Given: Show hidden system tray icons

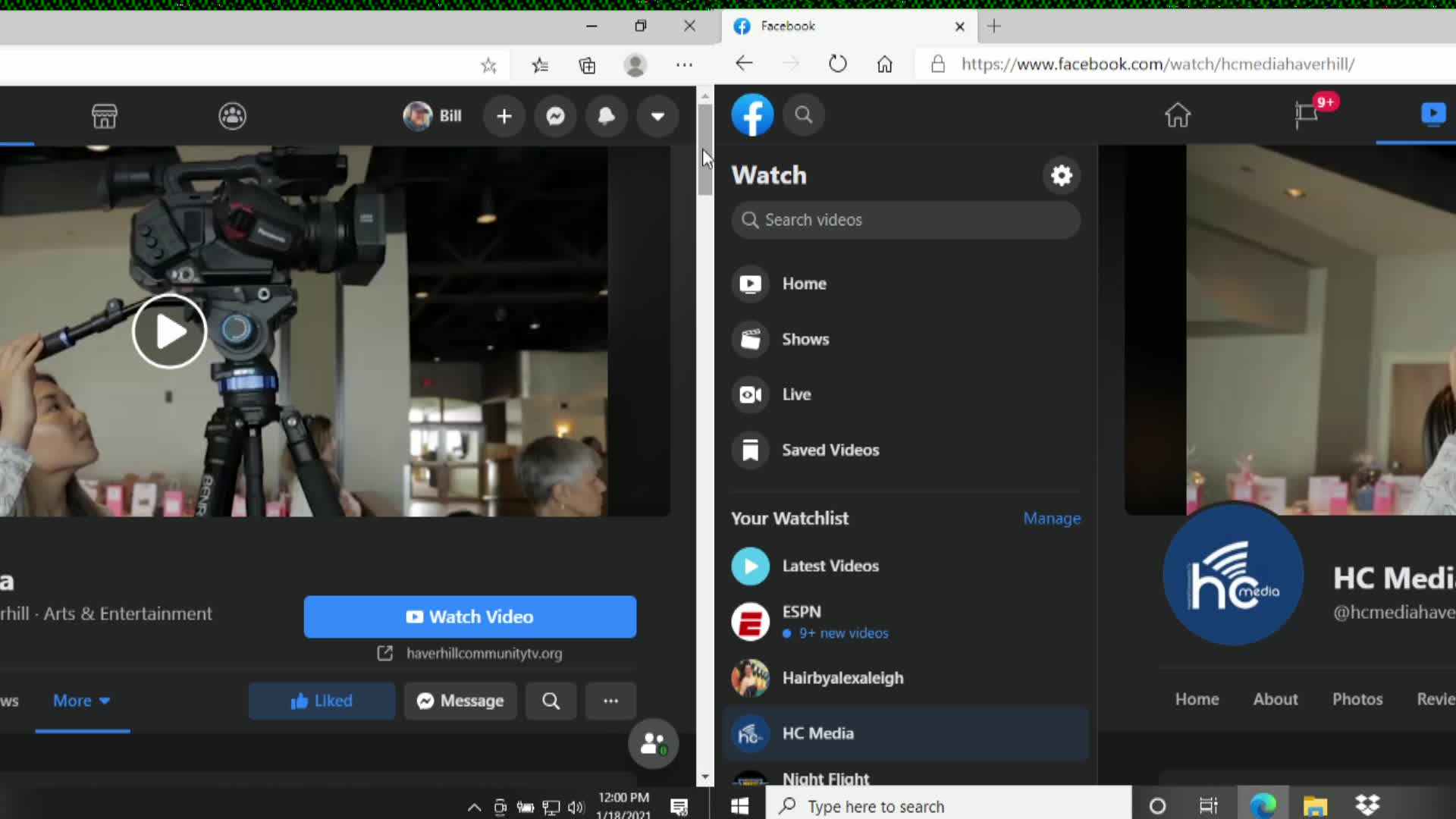Looking at the screenshot, I should [x=474, y=808].
